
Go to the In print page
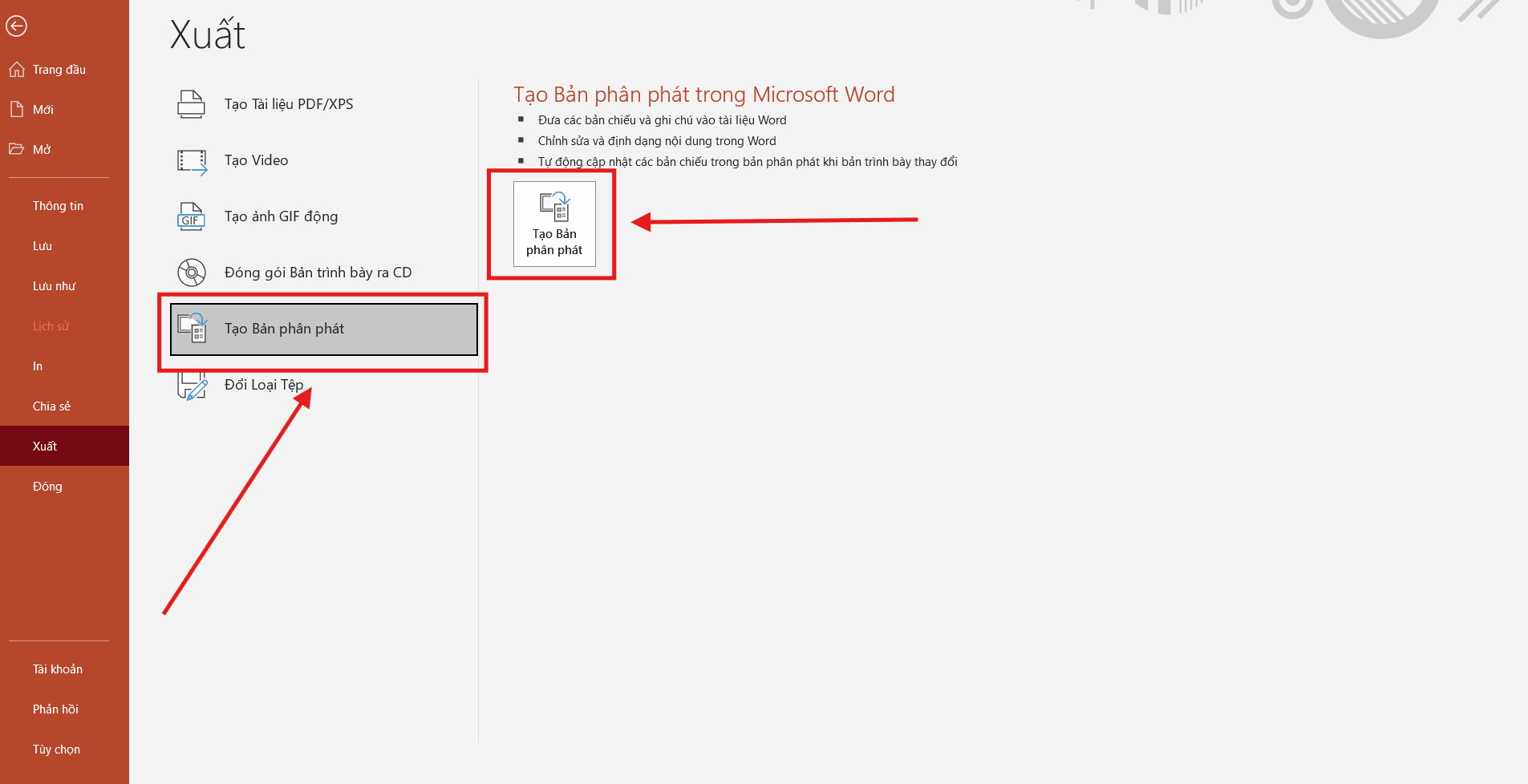(x=38, y=366)
